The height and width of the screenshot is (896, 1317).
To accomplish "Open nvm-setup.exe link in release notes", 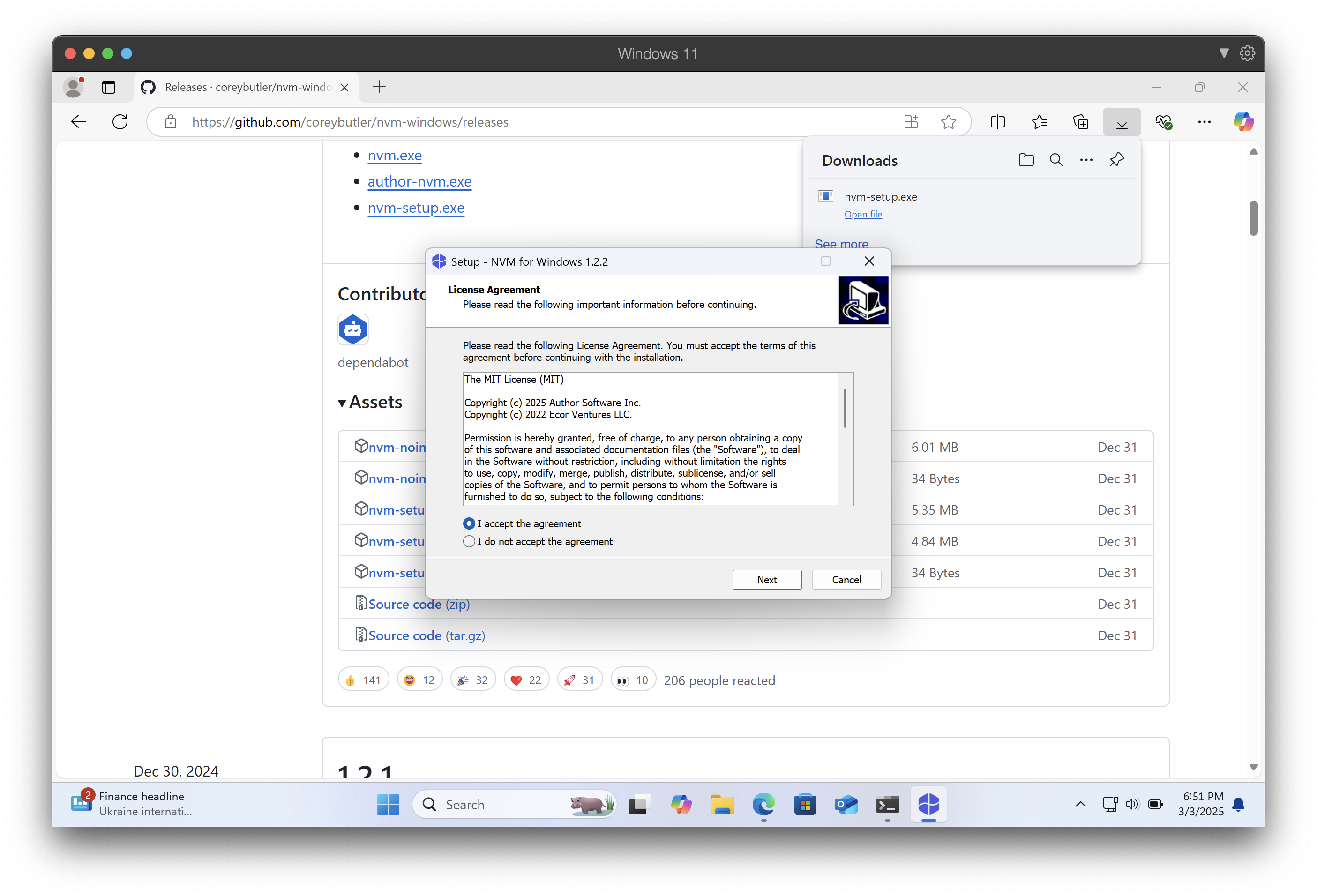I will (416, 208).
